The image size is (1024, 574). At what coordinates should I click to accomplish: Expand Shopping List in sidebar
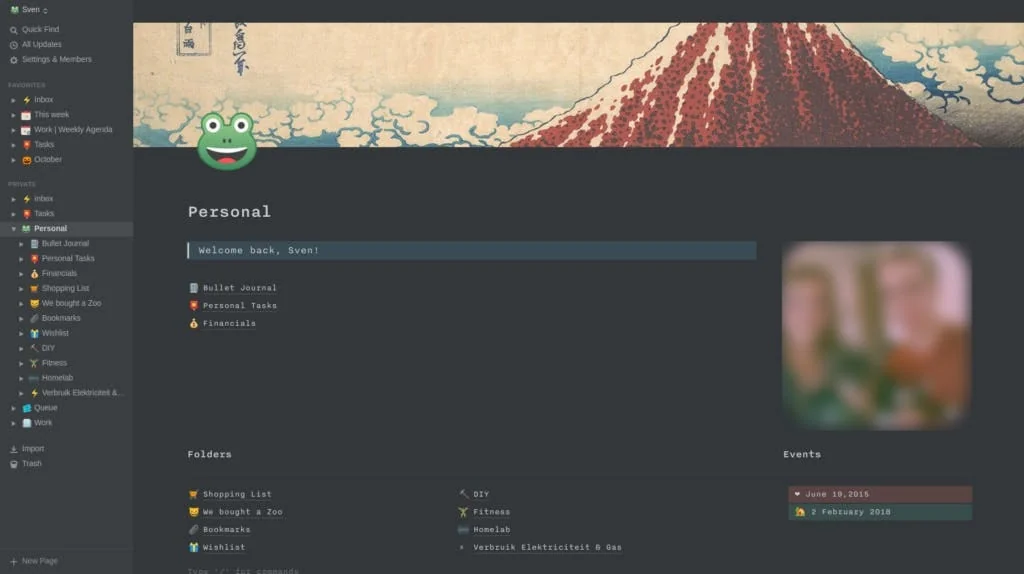click(21, 289)
